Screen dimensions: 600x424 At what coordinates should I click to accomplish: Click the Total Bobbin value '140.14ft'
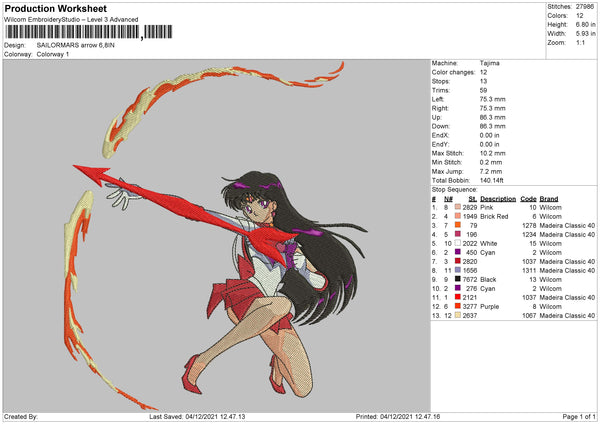[492, 180]
